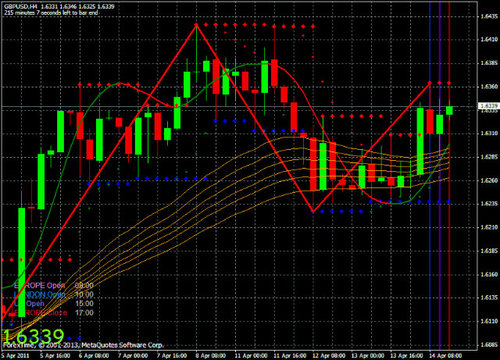Click the 'LONDON Open' session label
The width and height of the screenshot is (500, 360).
pyautogui.click(x=40, y=295)
